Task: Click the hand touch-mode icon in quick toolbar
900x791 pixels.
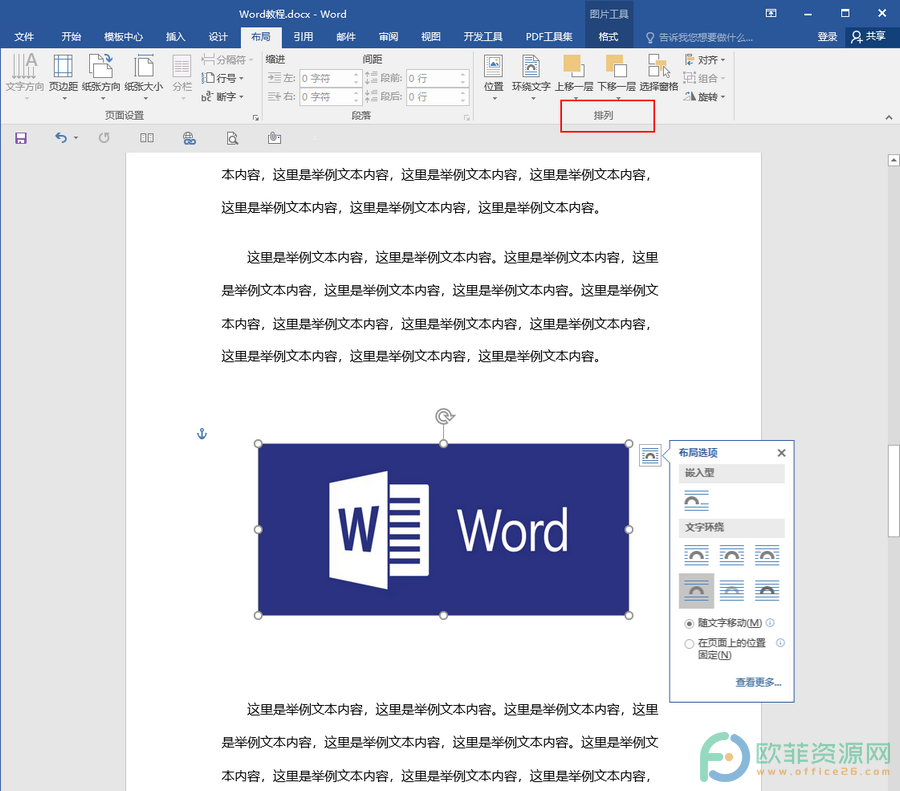Action: point(274,138)
